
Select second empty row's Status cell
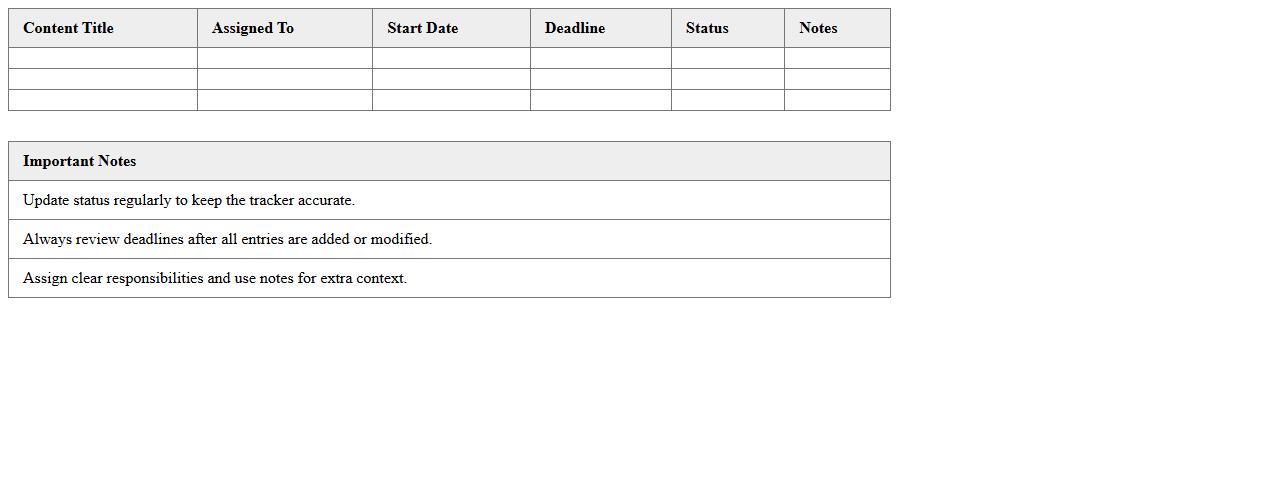(727, 79)
